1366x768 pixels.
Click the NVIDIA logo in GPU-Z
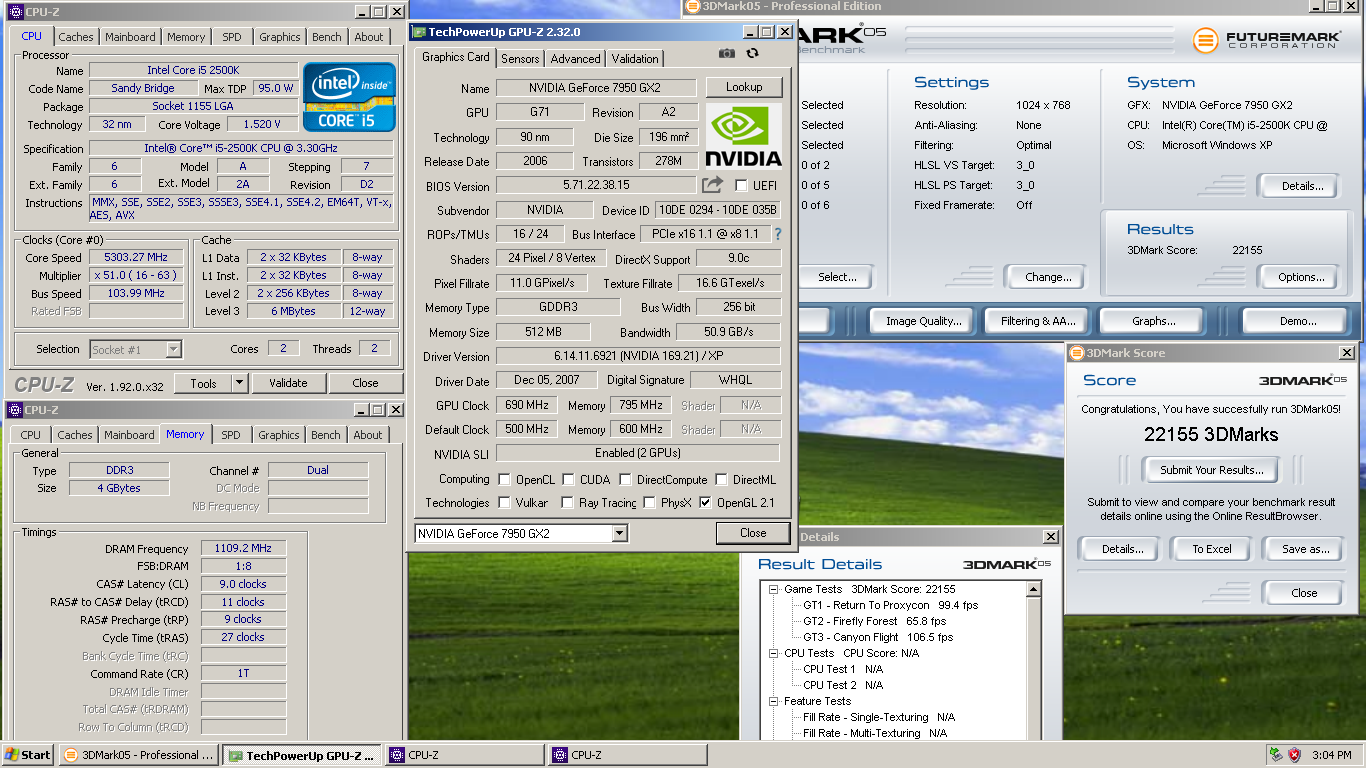click(x=744, y=136)
